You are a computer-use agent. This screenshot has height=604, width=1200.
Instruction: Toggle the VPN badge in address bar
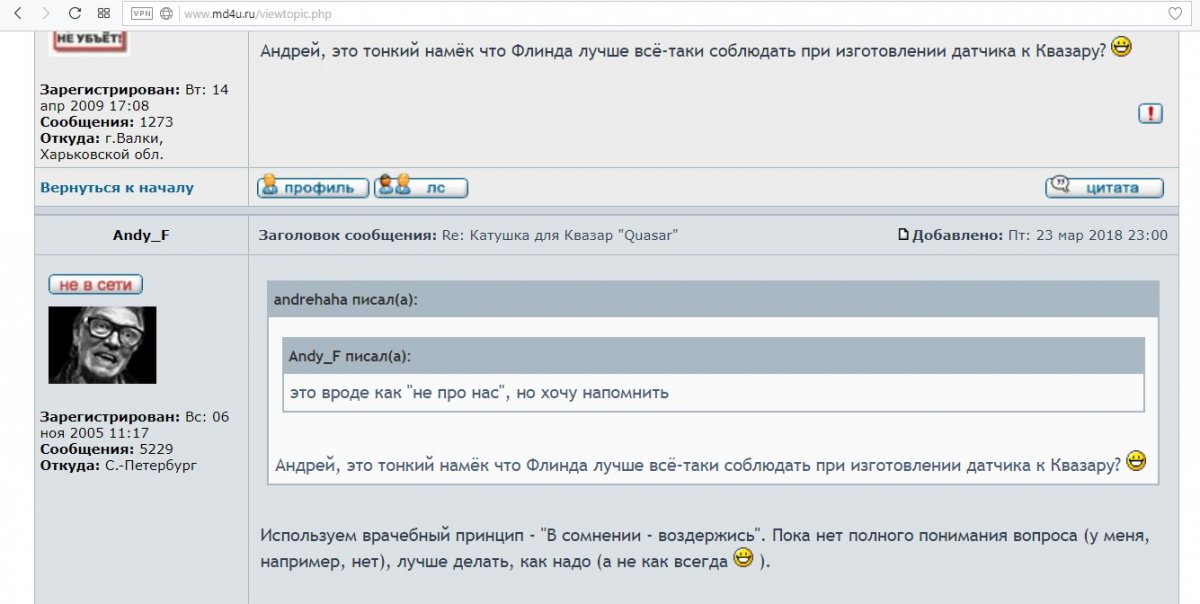(x=142, y=14)
